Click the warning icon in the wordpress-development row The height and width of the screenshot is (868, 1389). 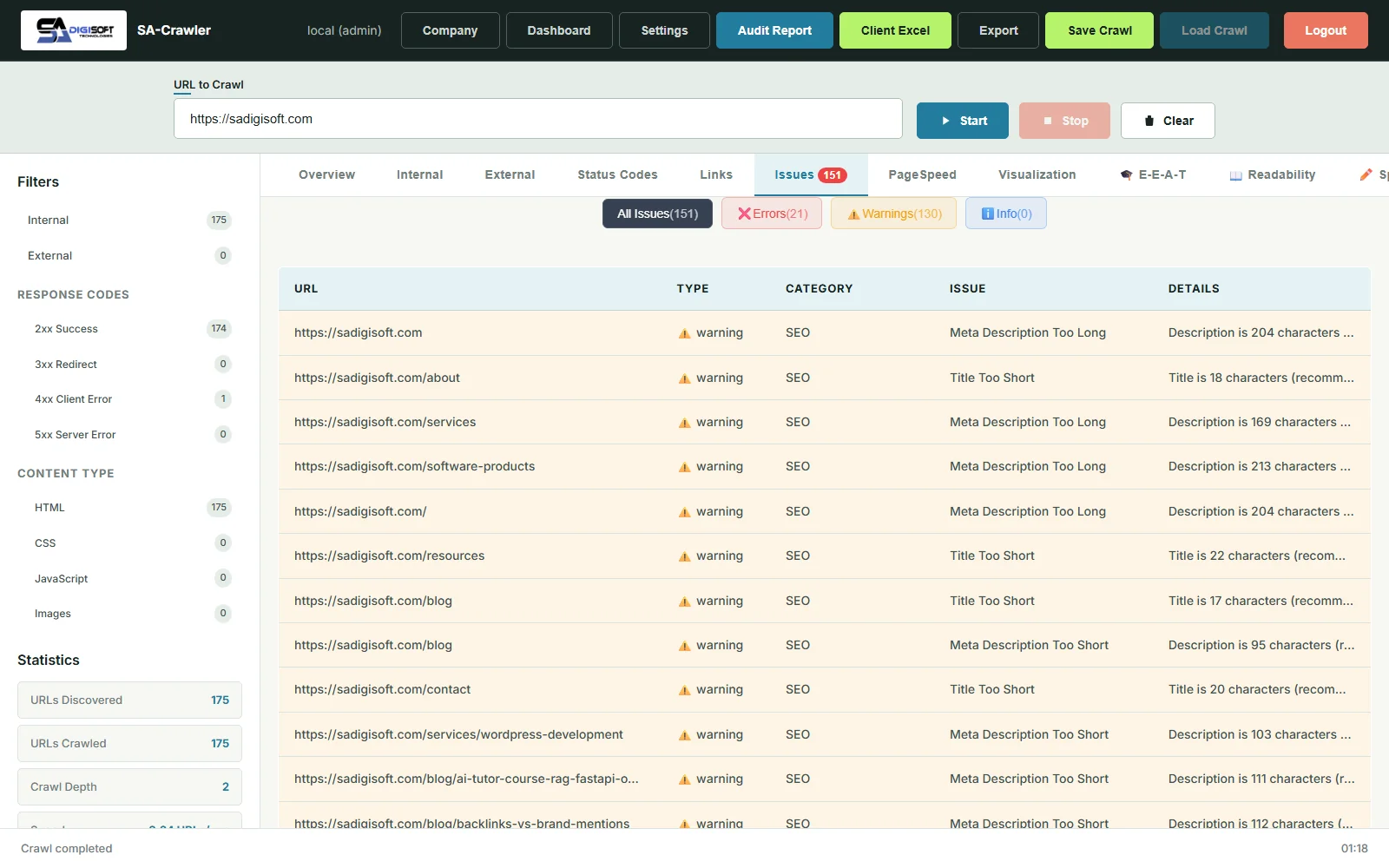[685, 735]
